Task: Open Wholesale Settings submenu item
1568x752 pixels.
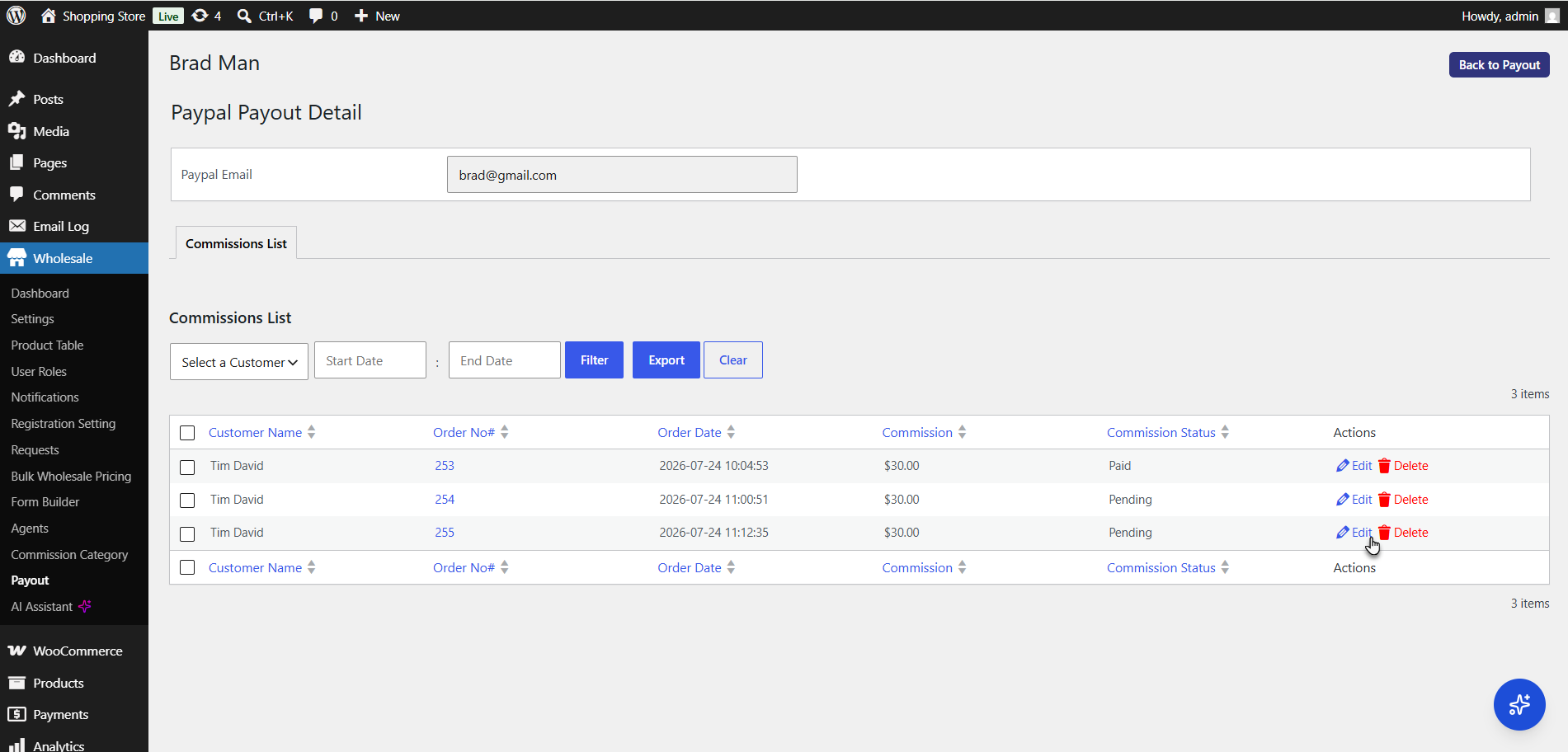Action: [x=32, y=319]
